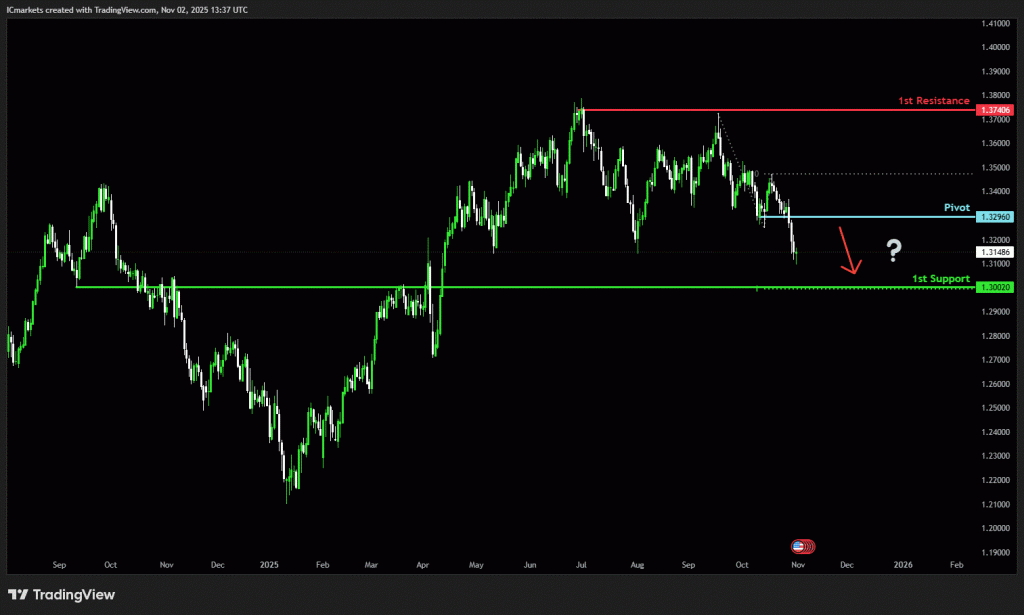
Task: Click the 1.41000 price axis label
Action: [995, 23]
